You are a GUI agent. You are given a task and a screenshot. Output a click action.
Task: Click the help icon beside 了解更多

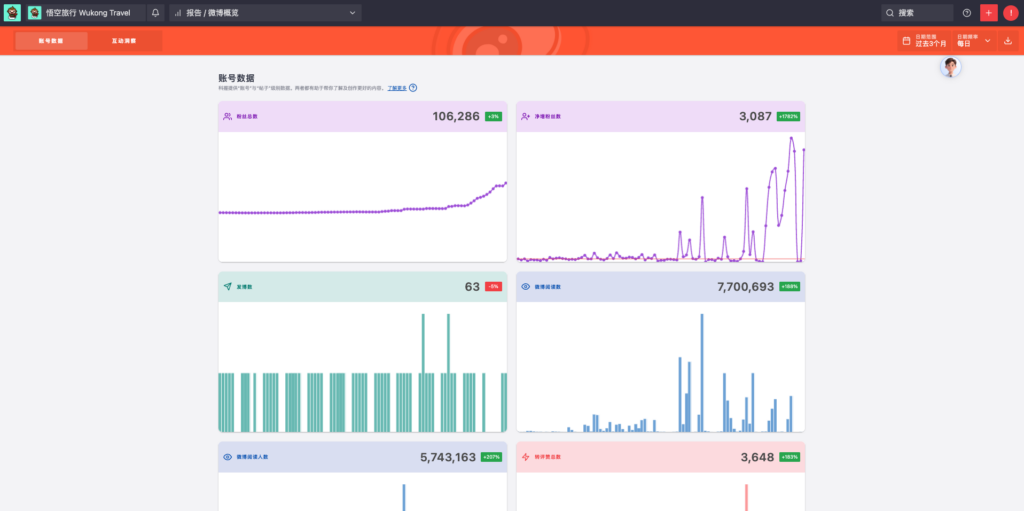(x=413, y=88)
